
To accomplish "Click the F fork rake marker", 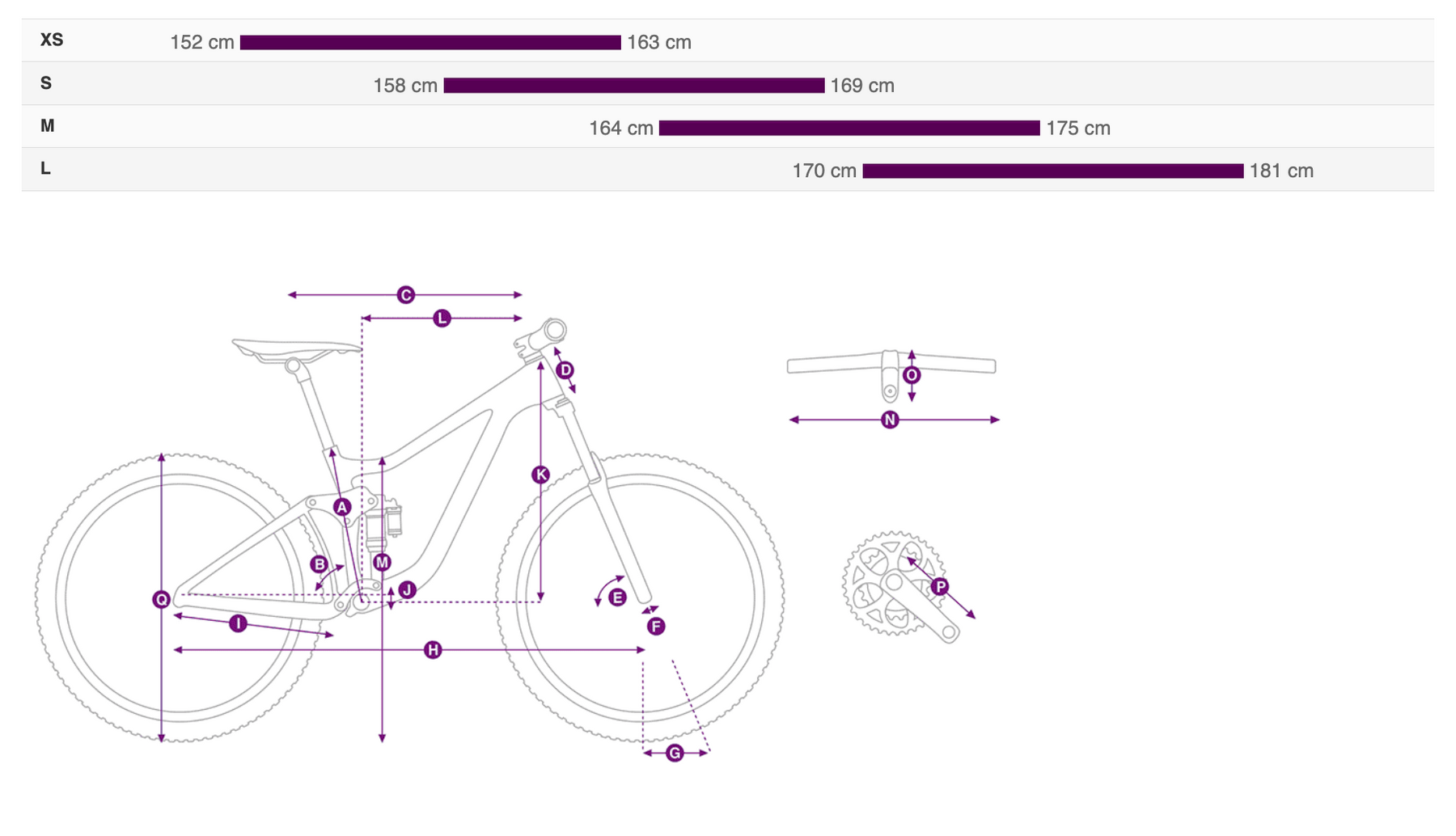I will click(656, 626).
